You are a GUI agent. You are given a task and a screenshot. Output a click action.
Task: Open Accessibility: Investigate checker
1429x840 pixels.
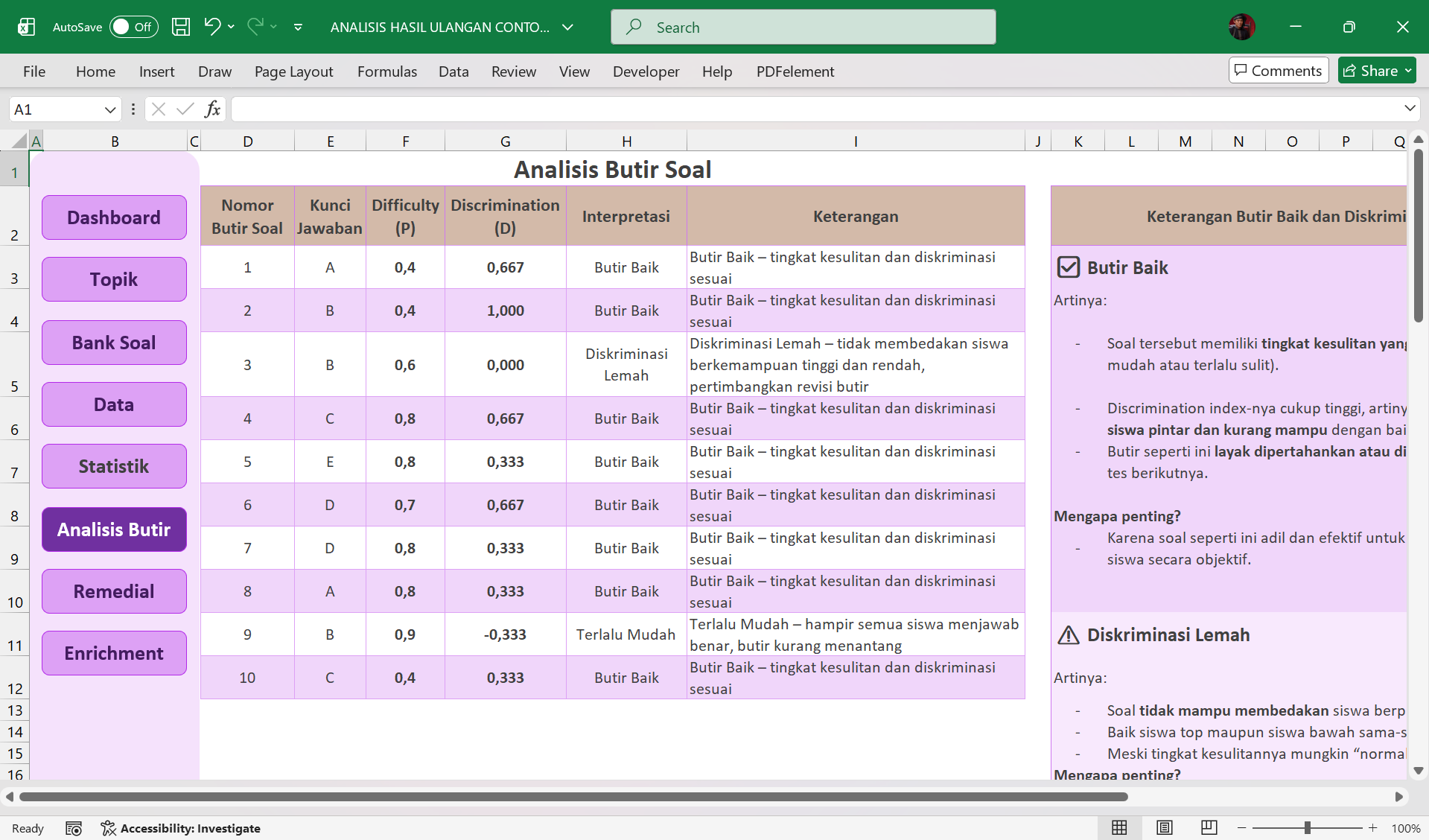[181, 828]
